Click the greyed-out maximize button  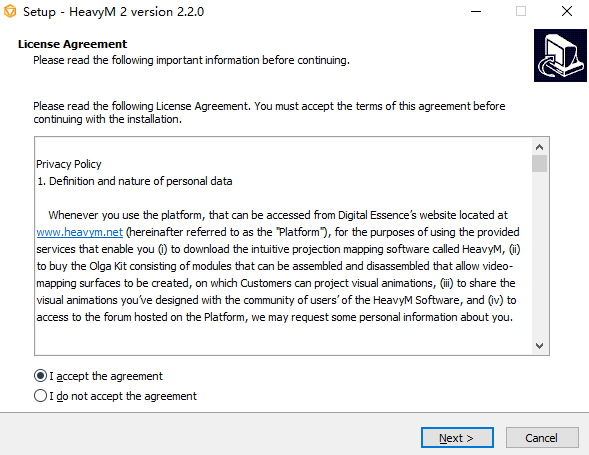(x=521, y=11)
